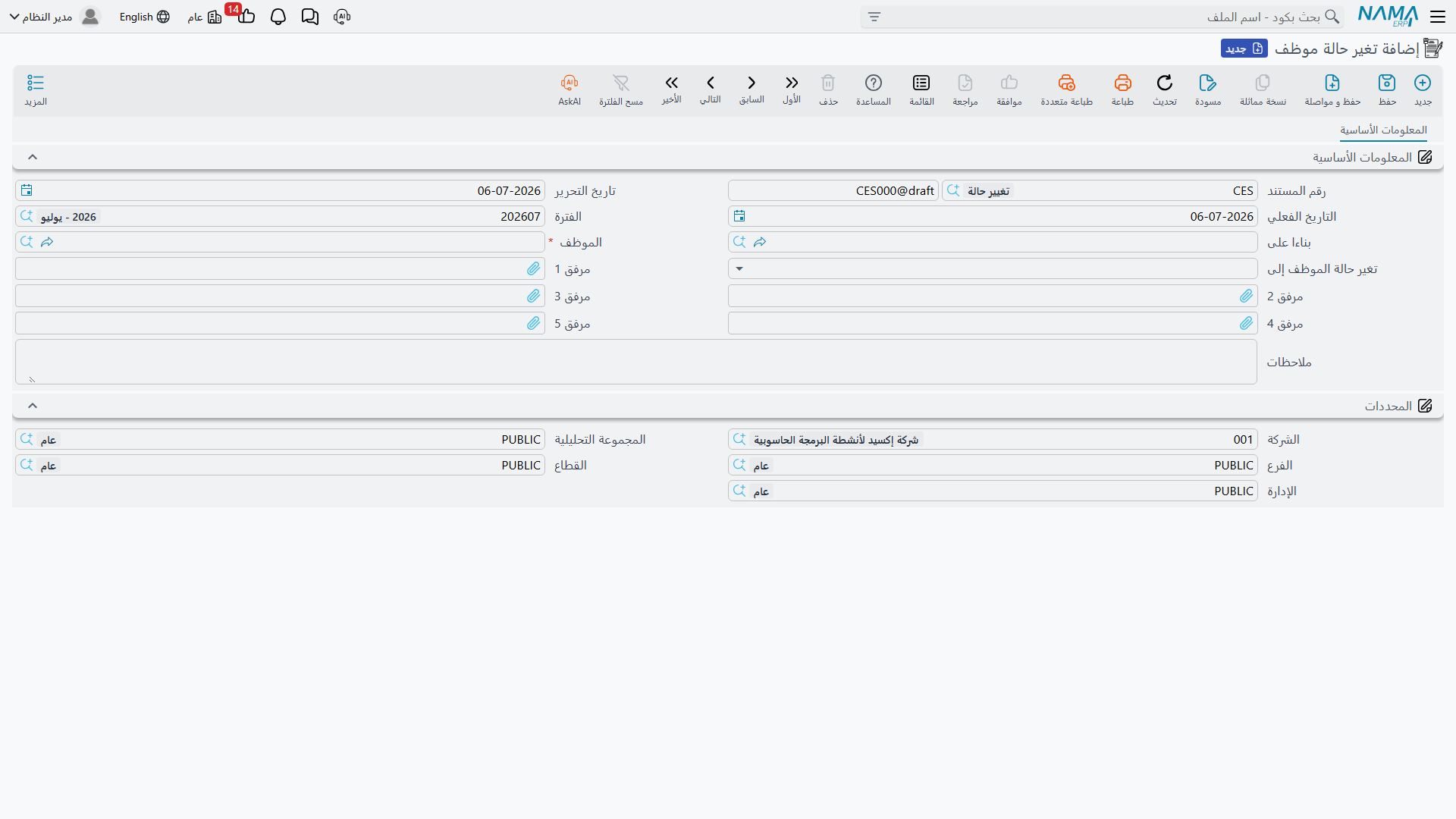Click the notifications bell icon
Screen dimensions: 1456x819
(x=278, y=17)
